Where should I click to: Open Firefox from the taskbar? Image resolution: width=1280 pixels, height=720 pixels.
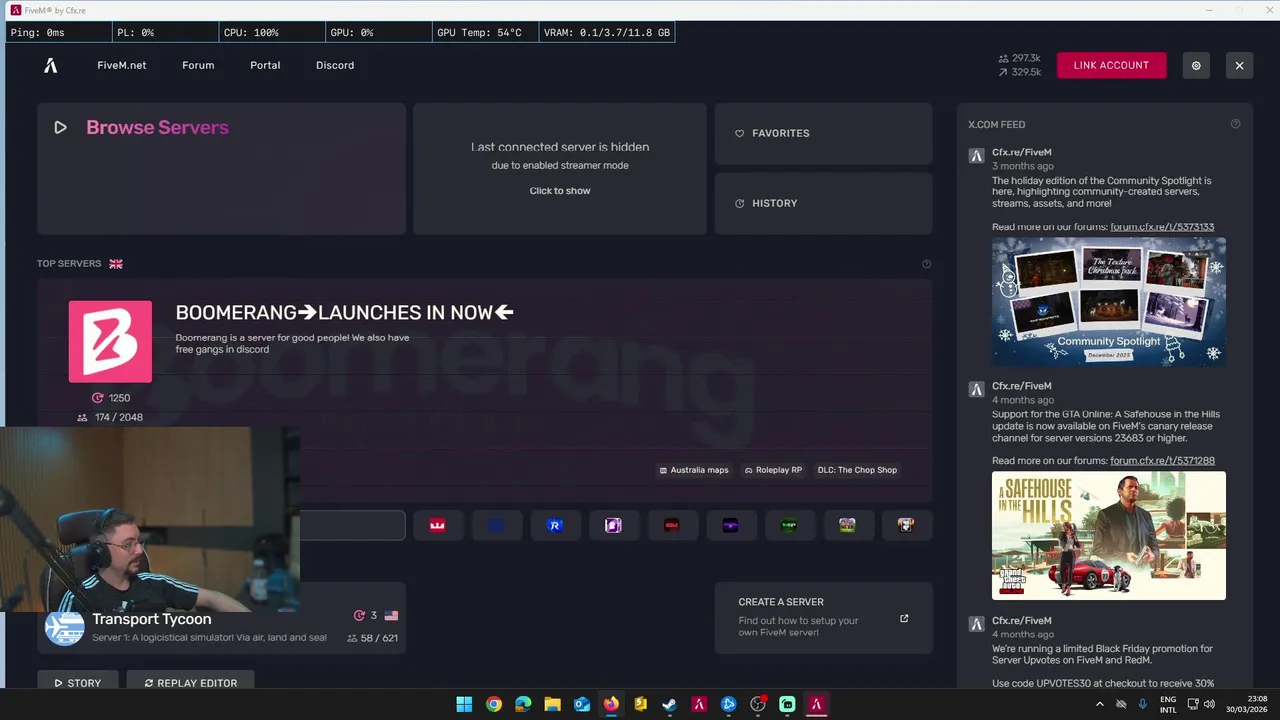tap(611, 704)
